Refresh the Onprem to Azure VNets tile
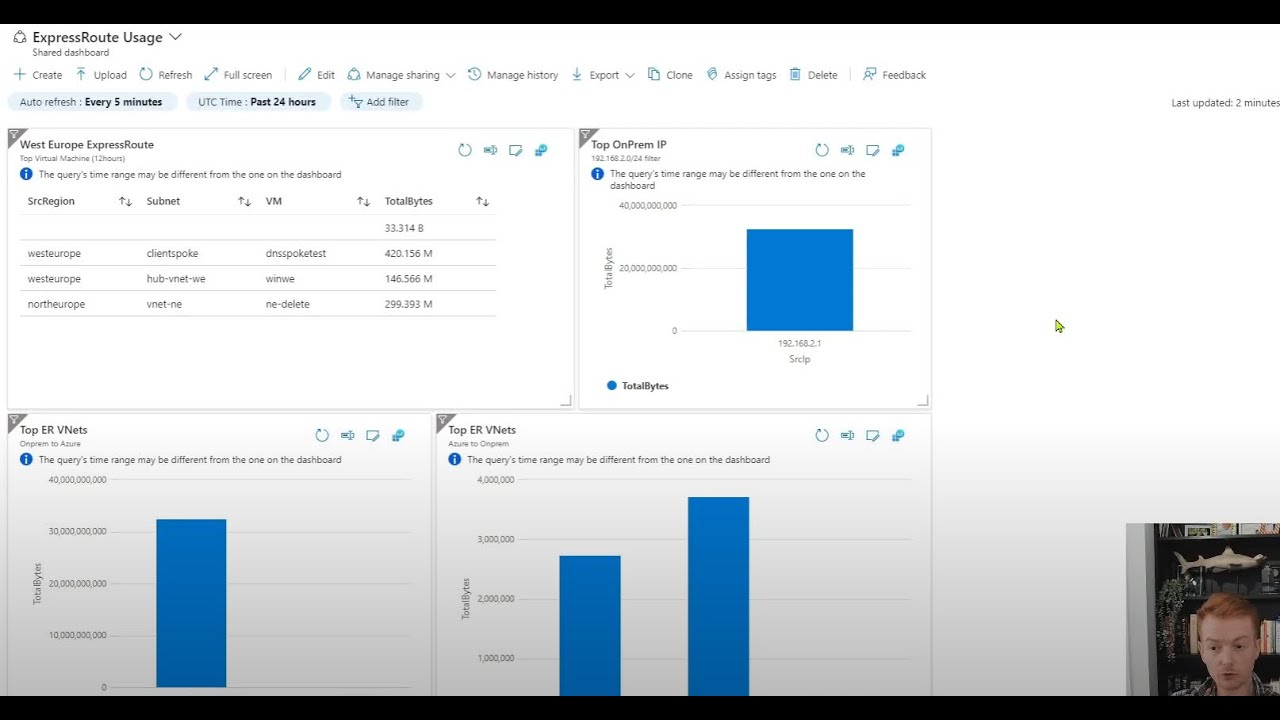The width and height of the screenshot is (1280, 720). coord(322,435)
